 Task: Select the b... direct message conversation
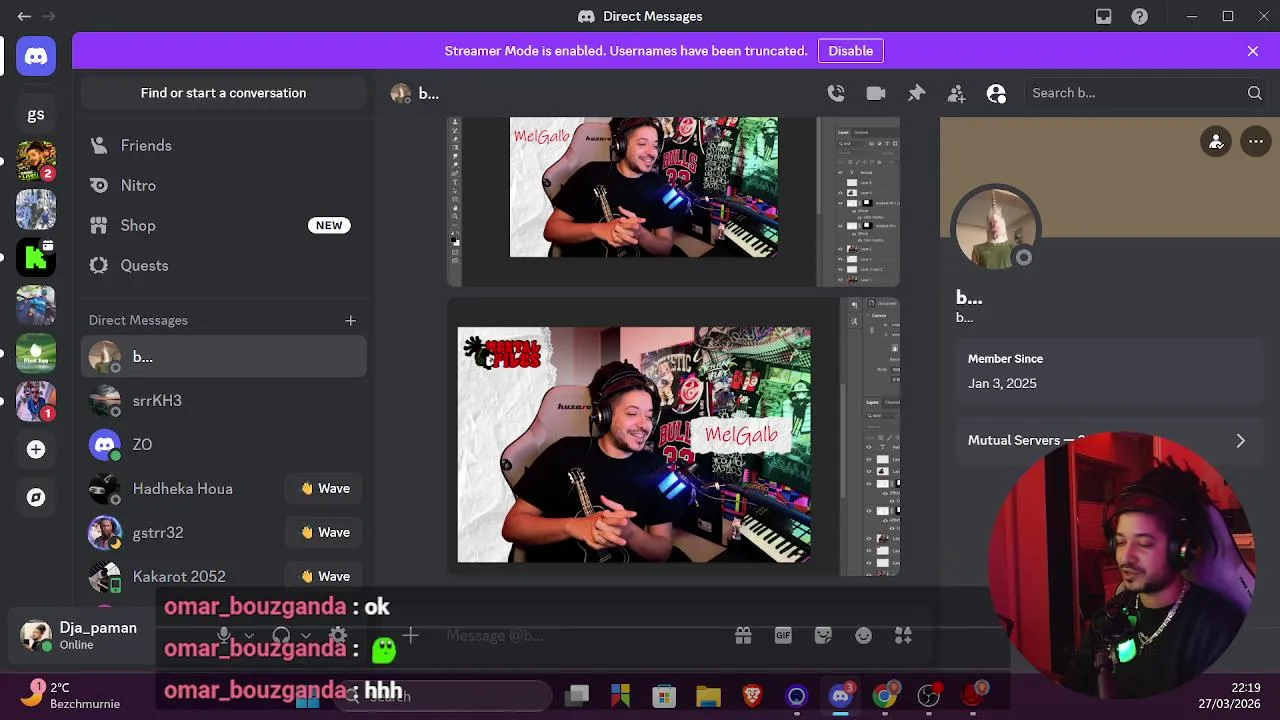click(224, 356)
